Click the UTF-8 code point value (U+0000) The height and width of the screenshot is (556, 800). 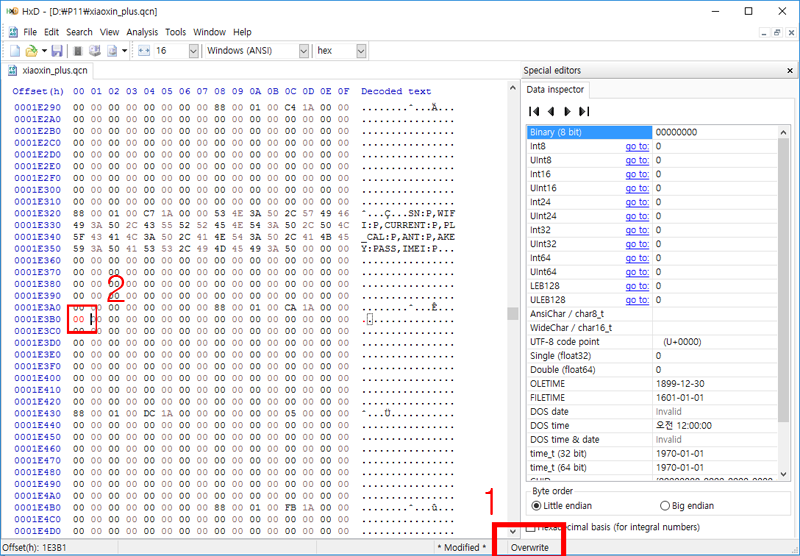682,342
